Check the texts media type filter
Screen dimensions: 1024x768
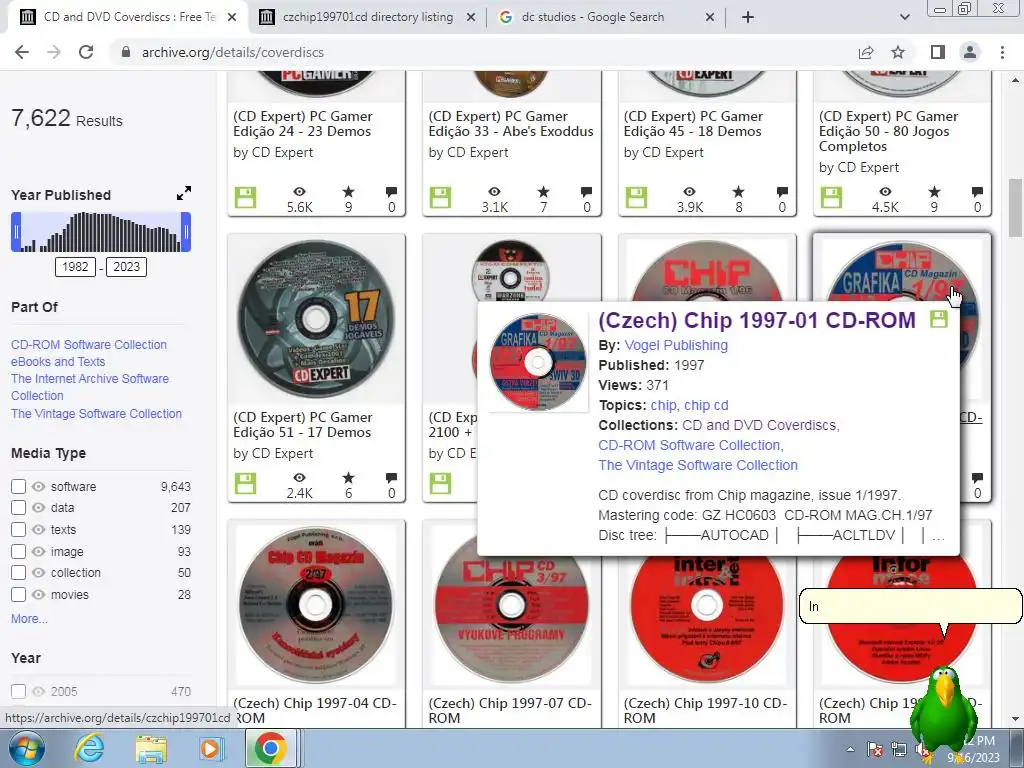coord(18,530)
